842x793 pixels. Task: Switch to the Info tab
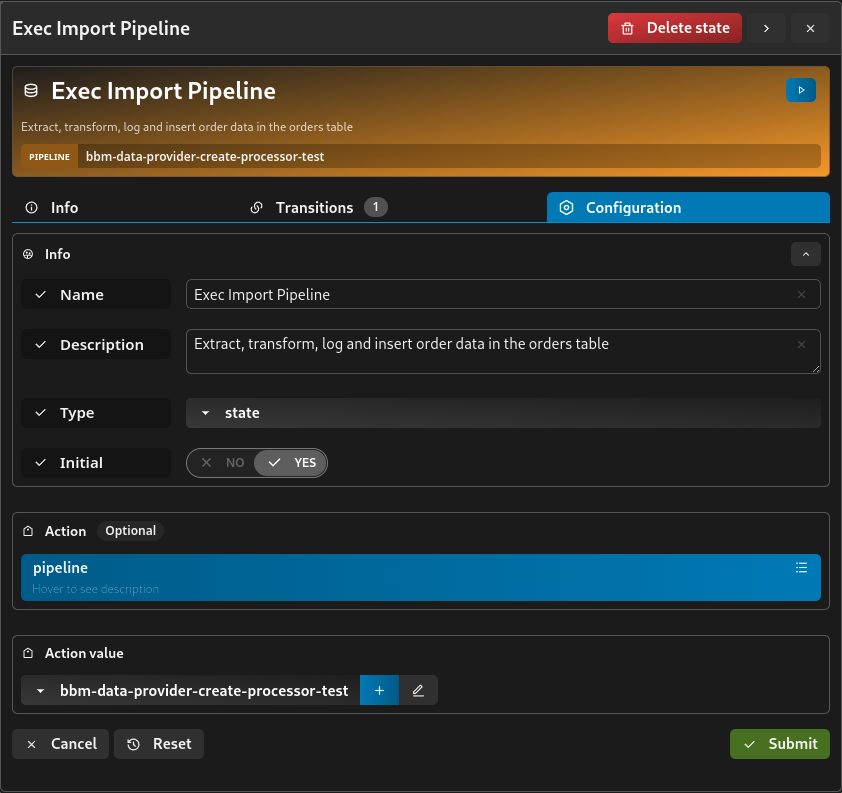tap(52, 208)
